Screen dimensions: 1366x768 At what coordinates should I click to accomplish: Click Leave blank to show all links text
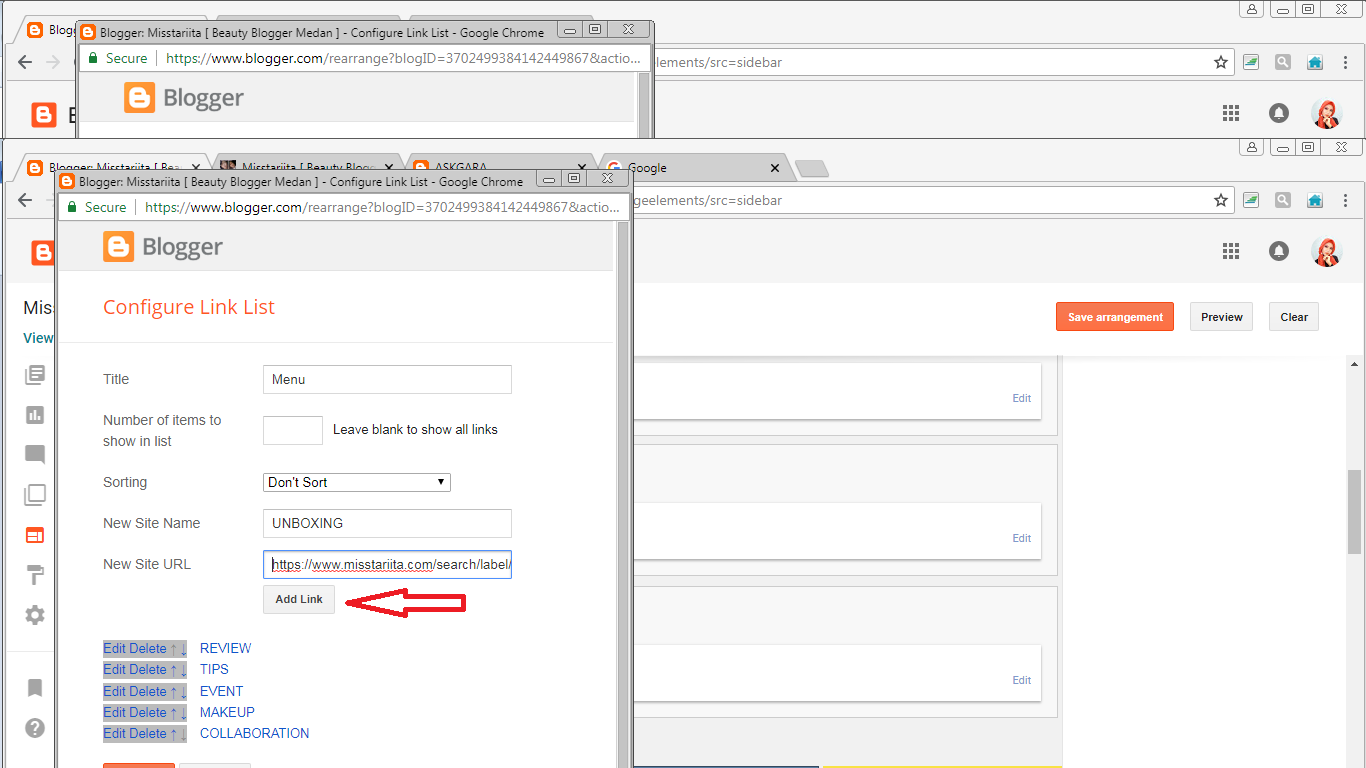click(415, 430)
